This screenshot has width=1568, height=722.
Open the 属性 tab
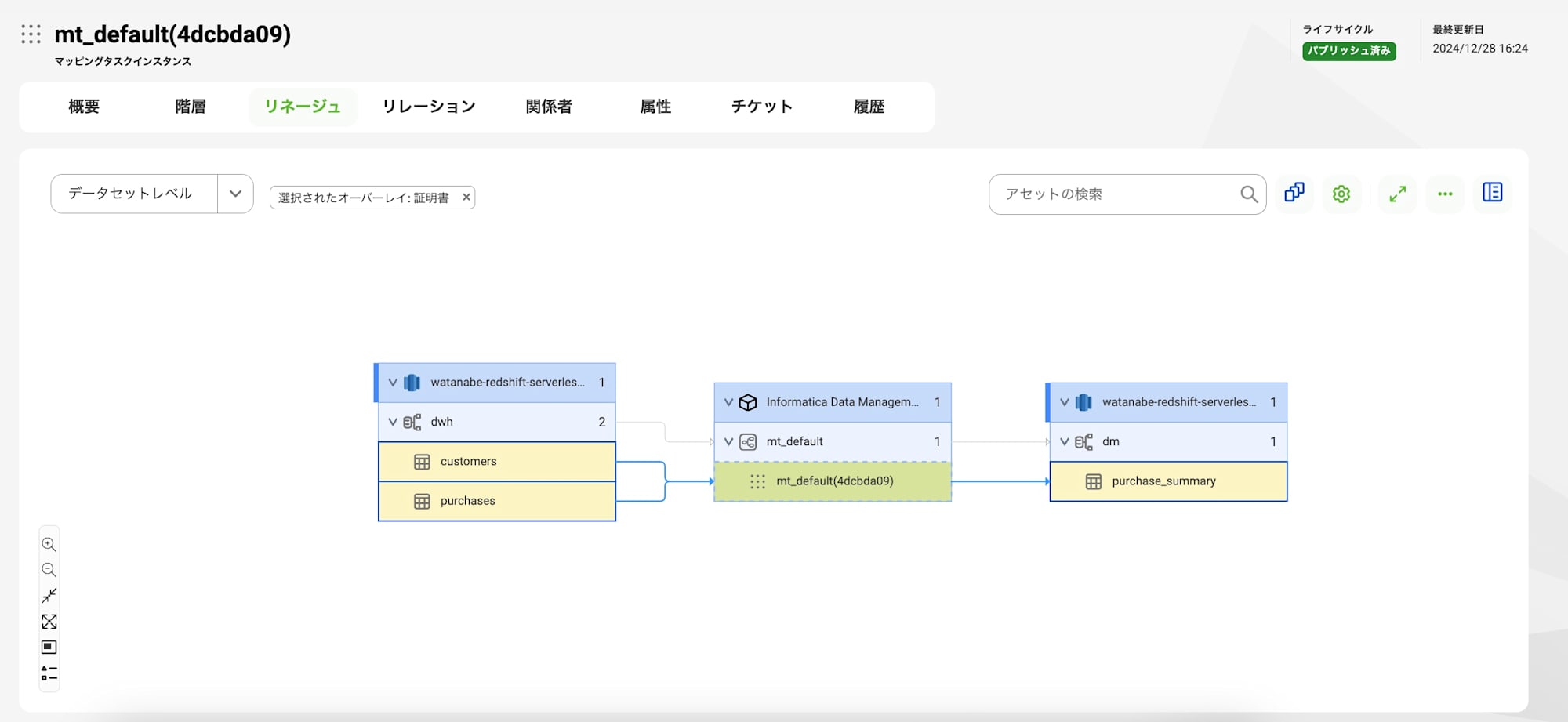(x=655, y=107)
